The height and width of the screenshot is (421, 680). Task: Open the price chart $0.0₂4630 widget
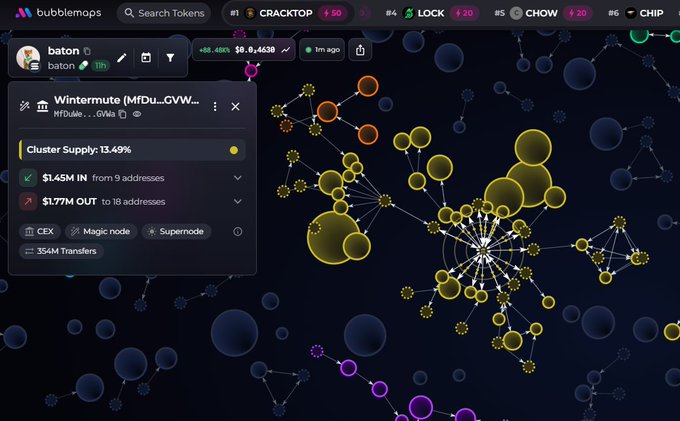click(x=244, y=50)
